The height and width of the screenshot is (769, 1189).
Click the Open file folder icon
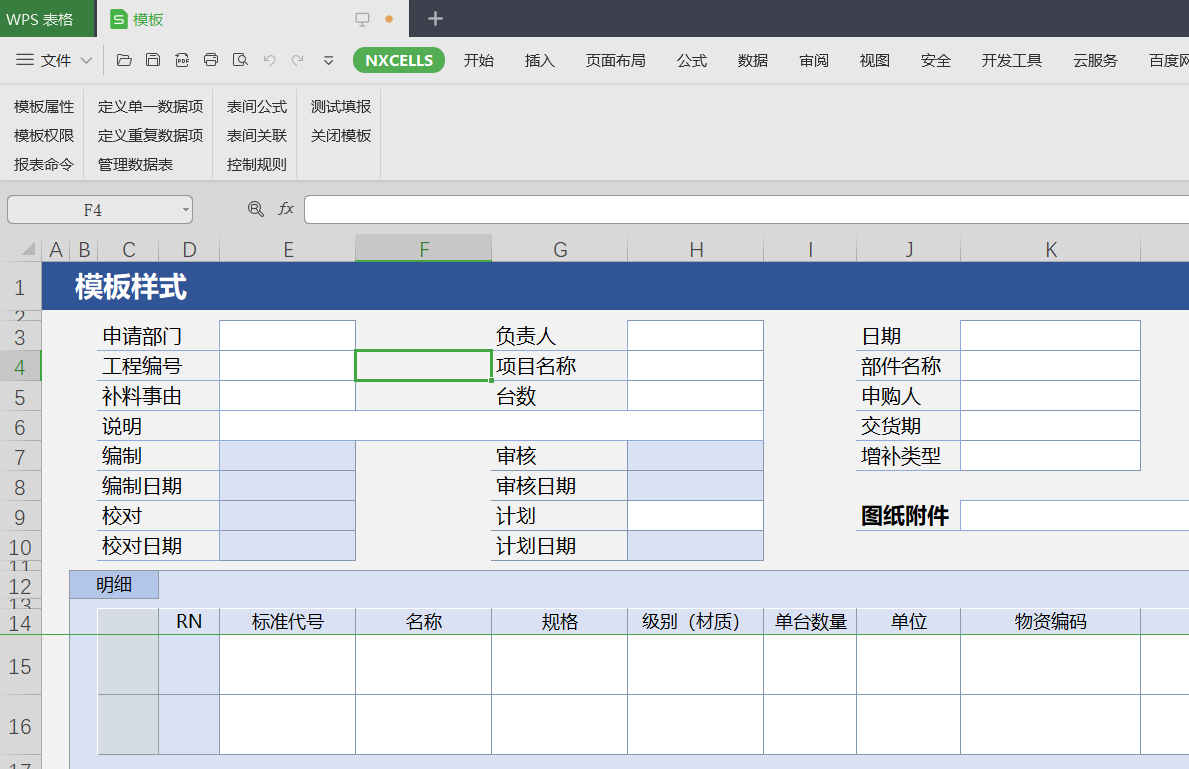point(124,60)
